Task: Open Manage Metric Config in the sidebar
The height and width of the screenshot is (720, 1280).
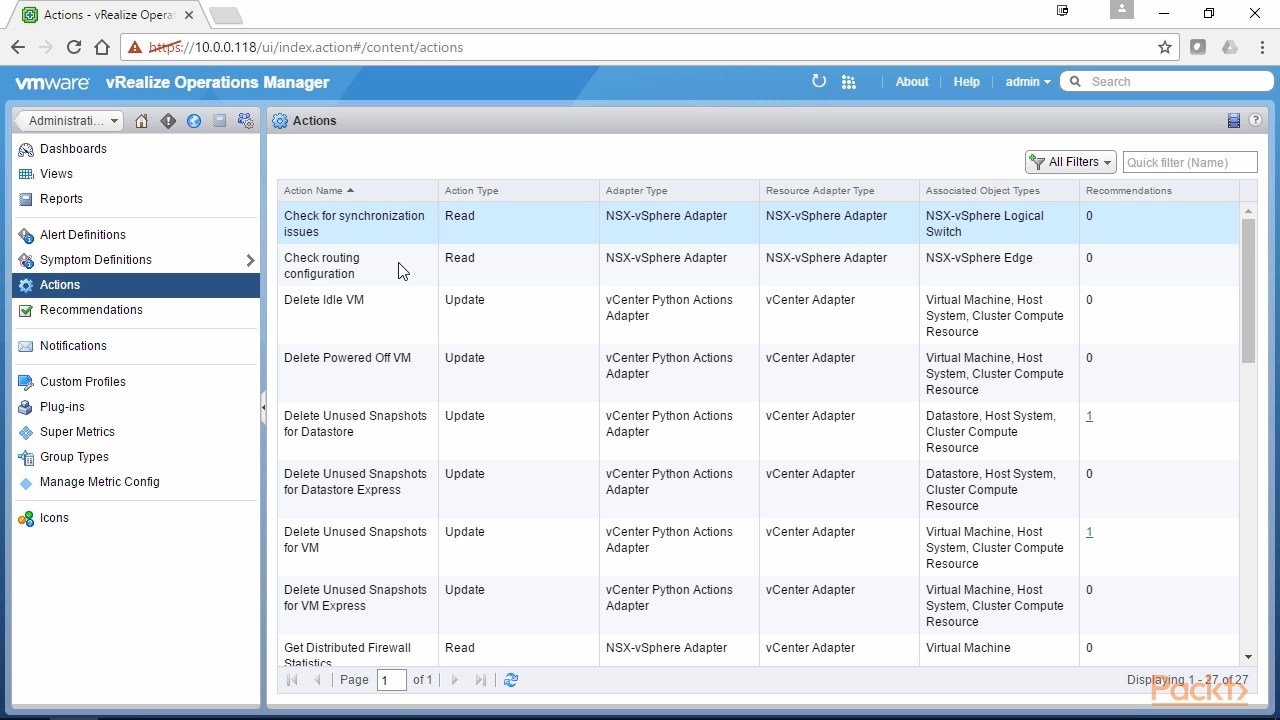Action: (100, 482)
